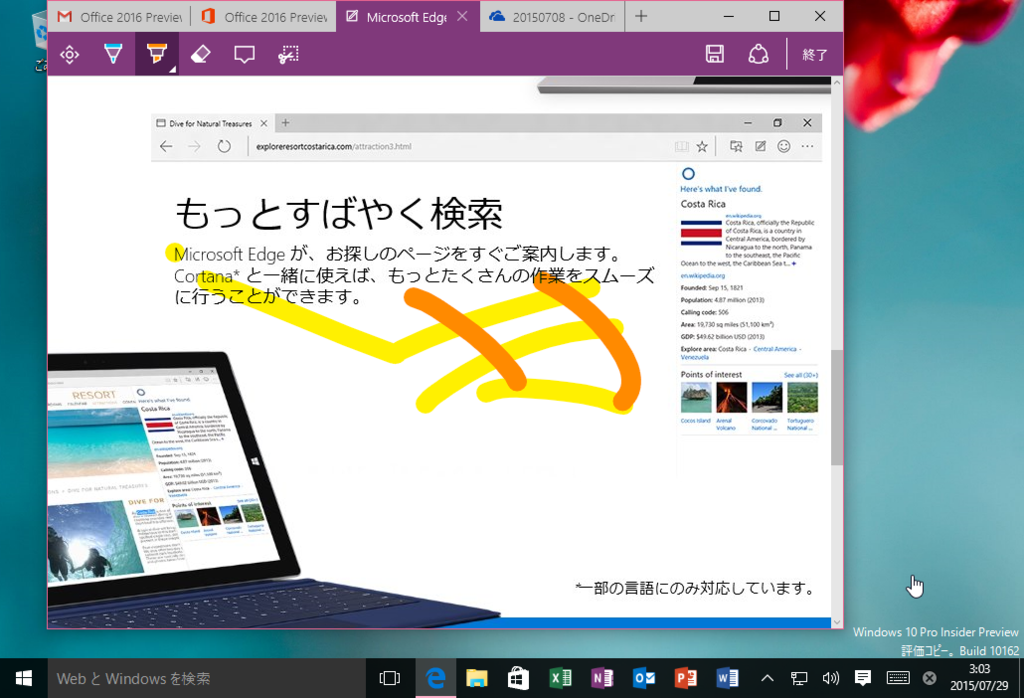Expand hidden system tray icons
The height and width of the screenshot is (698, 1024).
tap(767, 678)
